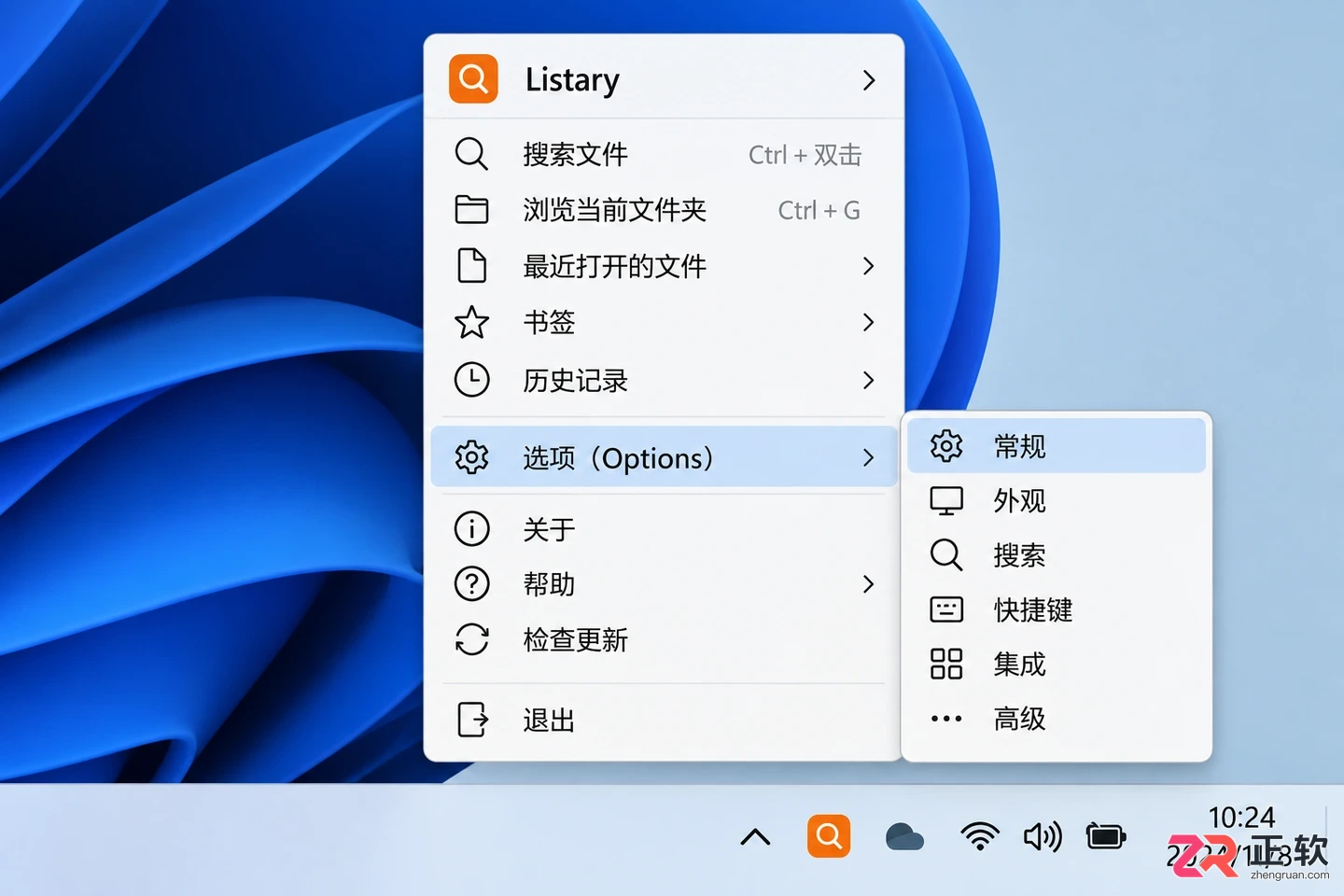Click the magnifier icon beside 搜索 in submenu
This screenshot has height=896, width=1344.
946,554
